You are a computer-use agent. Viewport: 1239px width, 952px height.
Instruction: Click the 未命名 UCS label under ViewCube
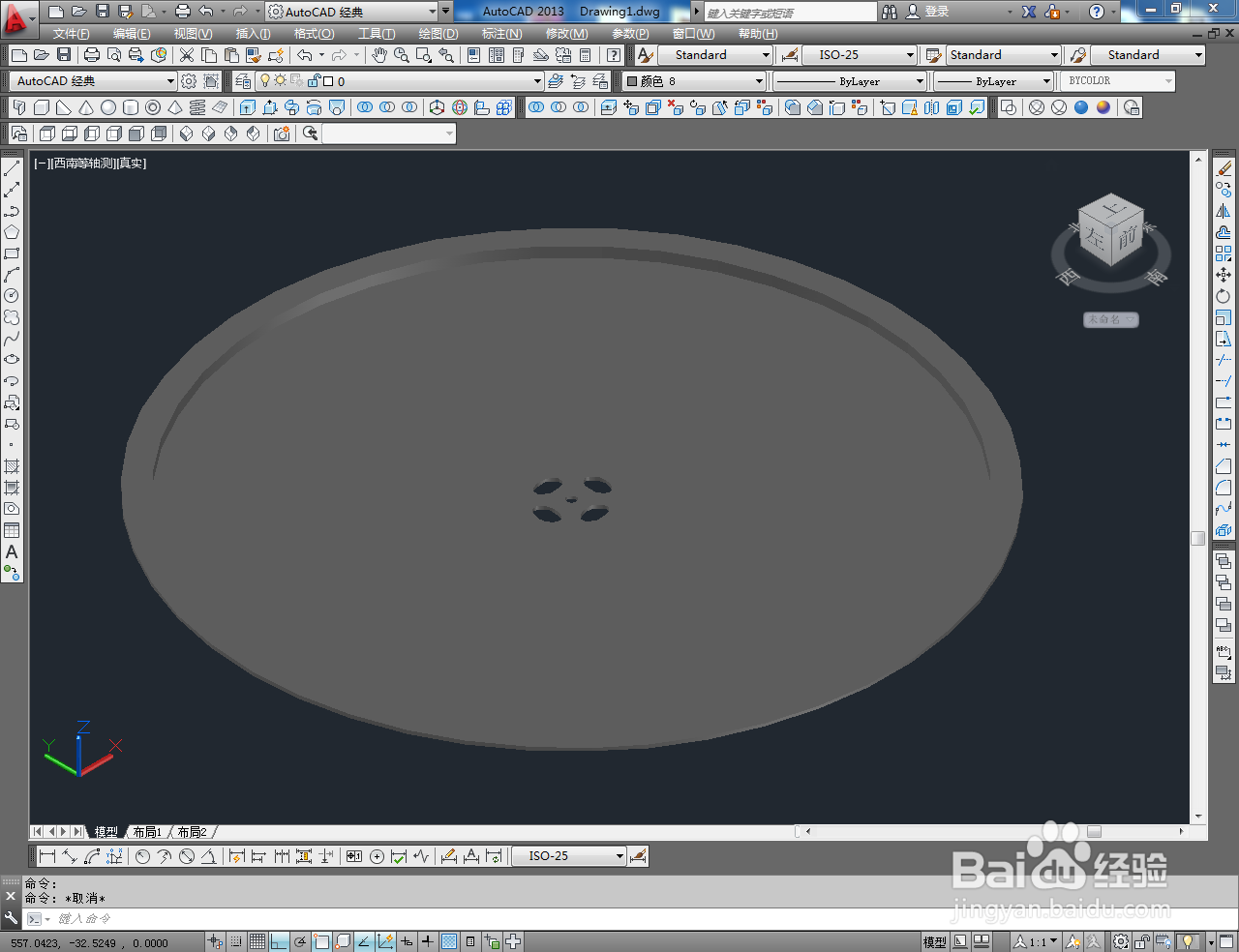tap(1110, 319)
